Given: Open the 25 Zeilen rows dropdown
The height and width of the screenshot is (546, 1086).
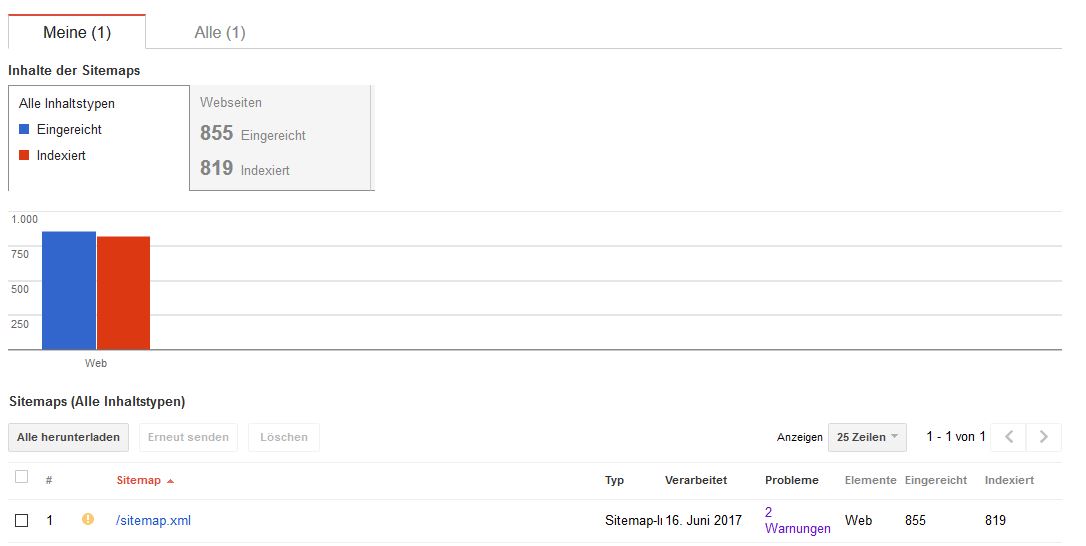Looking at the screenshot, I should [866, 437].
